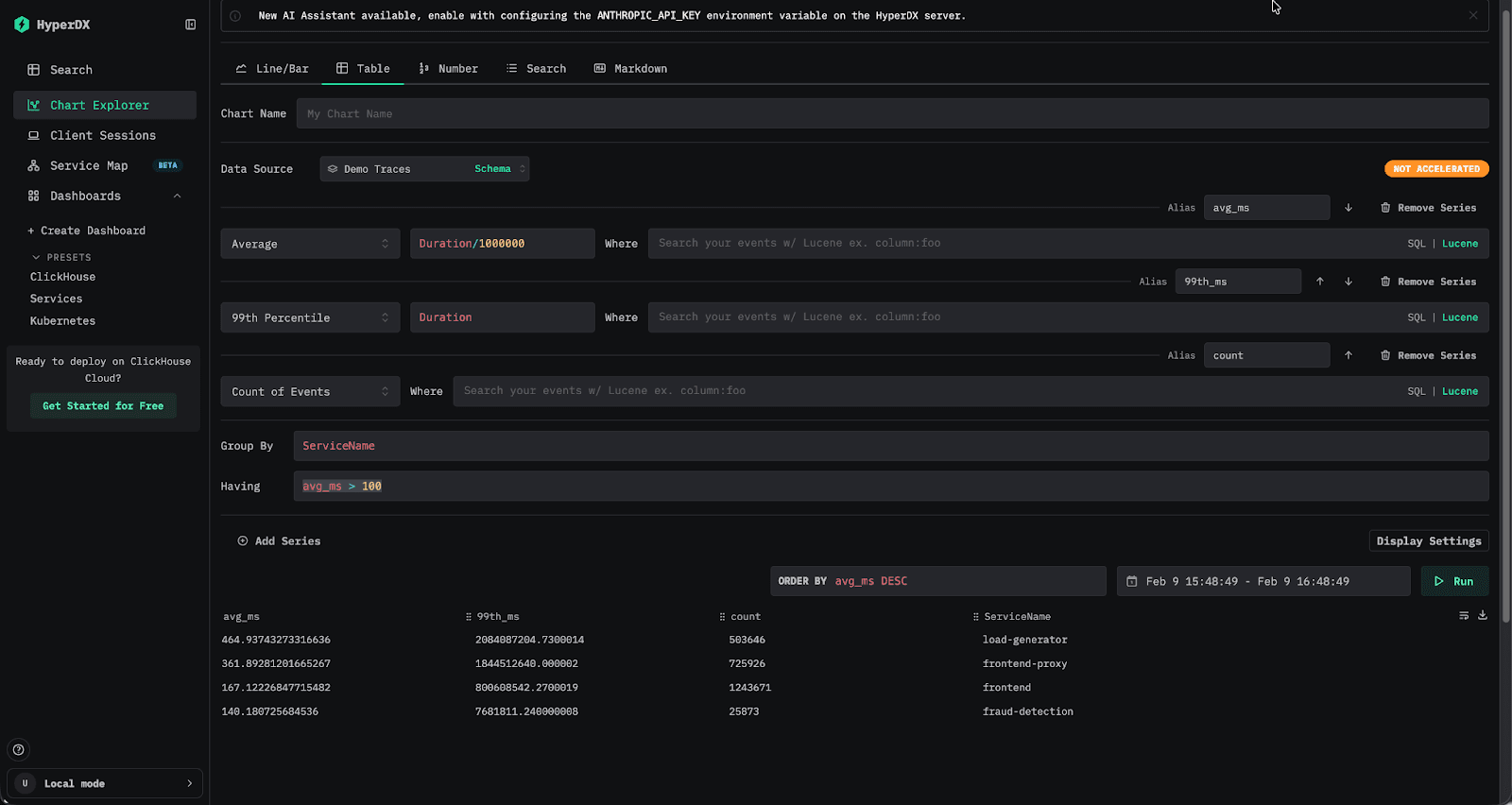Move the count series up
The height and width of the screenshot is (805, 1512).
[x=1349, y=355]
